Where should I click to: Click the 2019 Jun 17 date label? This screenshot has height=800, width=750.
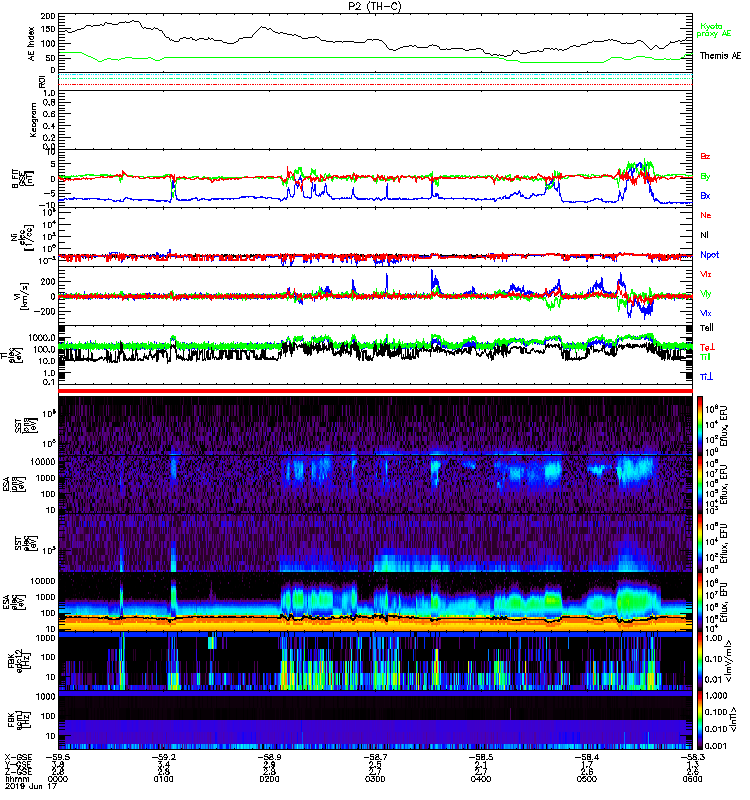pyautogui.click(x=31, y=787)
